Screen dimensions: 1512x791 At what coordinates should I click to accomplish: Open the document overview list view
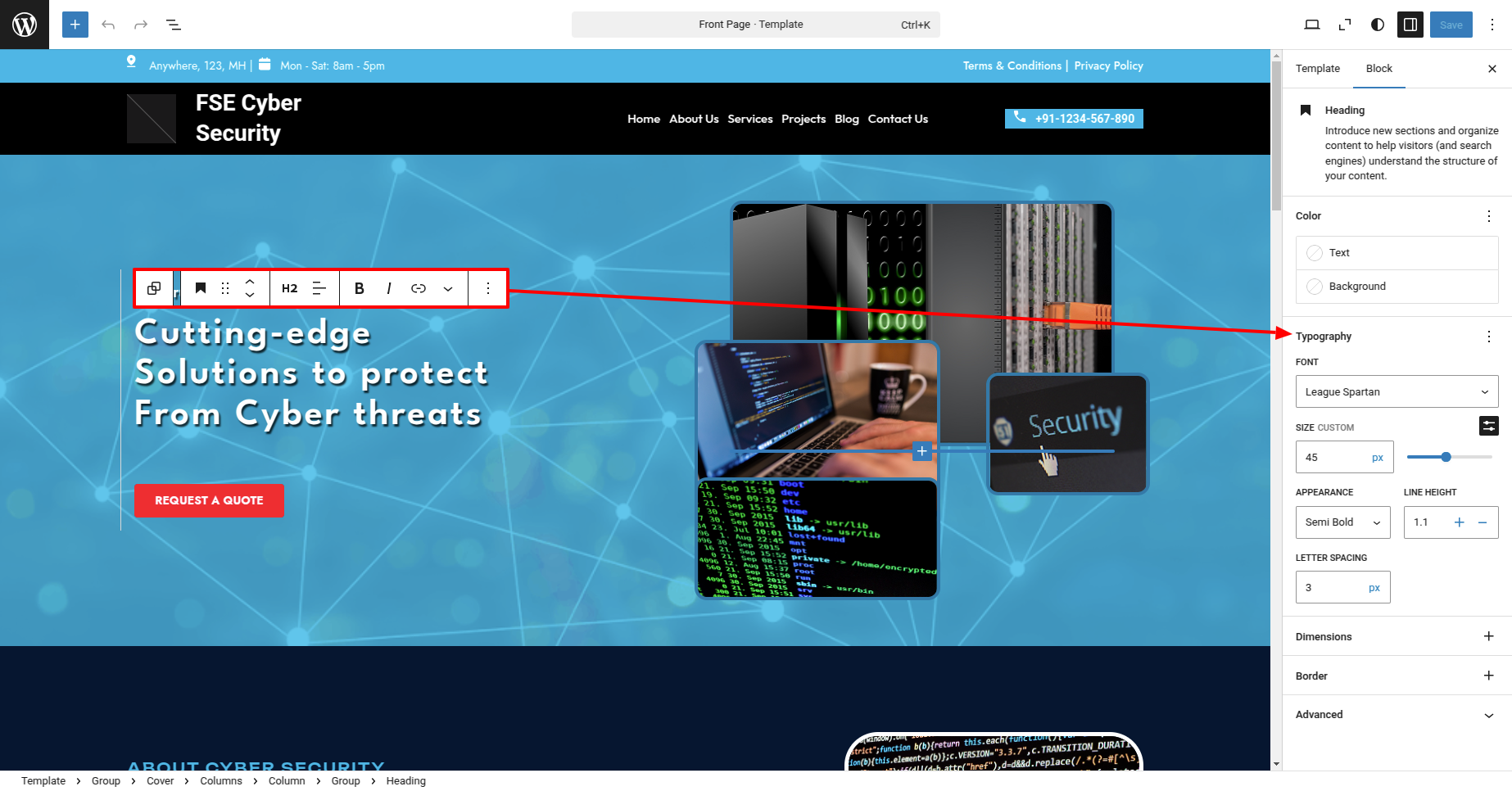click(174, 25)
